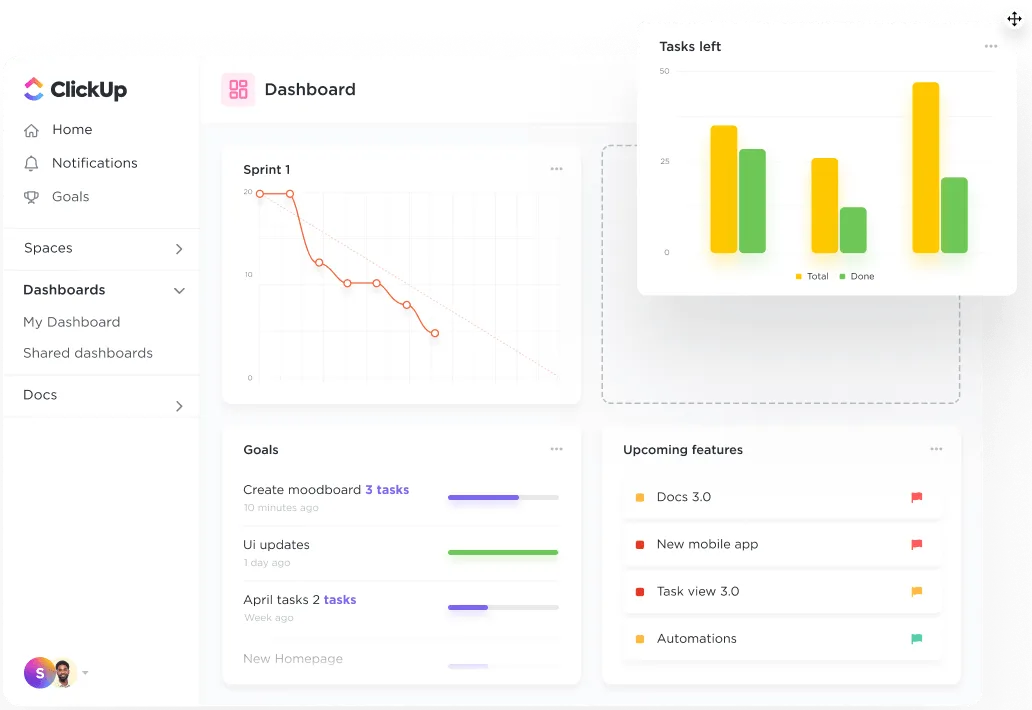Click the red flag on Docs 3.0
The image size is (1032, 710).
click(916, 497)
